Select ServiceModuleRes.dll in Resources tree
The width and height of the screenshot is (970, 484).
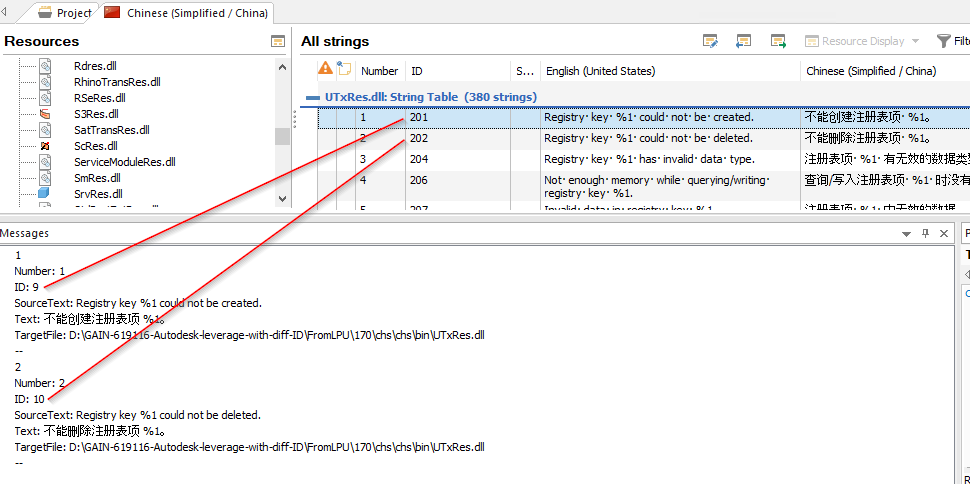click(x=125, y=162)
